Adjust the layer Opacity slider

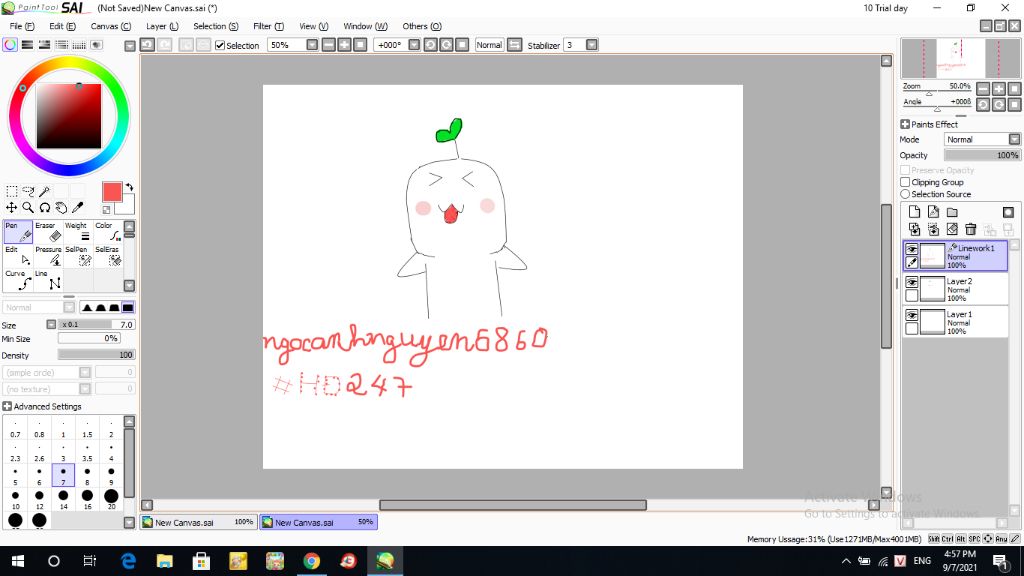tap(982, 155)
